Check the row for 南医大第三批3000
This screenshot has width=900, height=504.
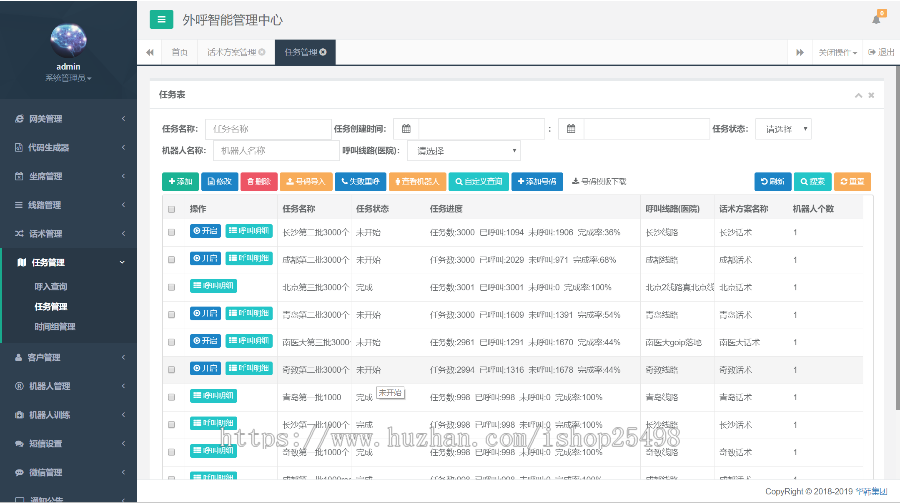tap(171, 342)
